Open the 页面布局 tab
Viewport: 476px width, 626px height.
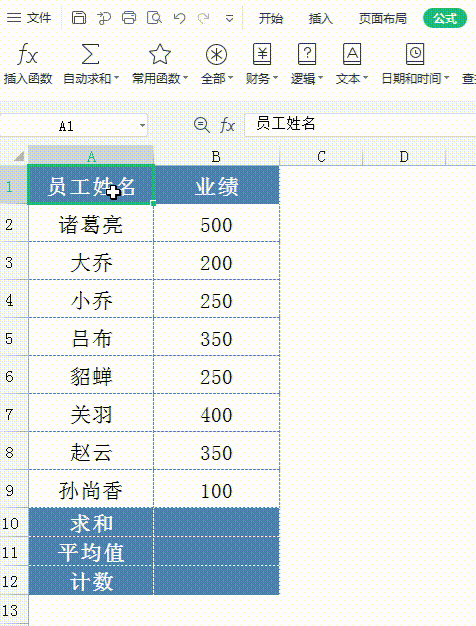pyautogui.click(x=383, y=18)
